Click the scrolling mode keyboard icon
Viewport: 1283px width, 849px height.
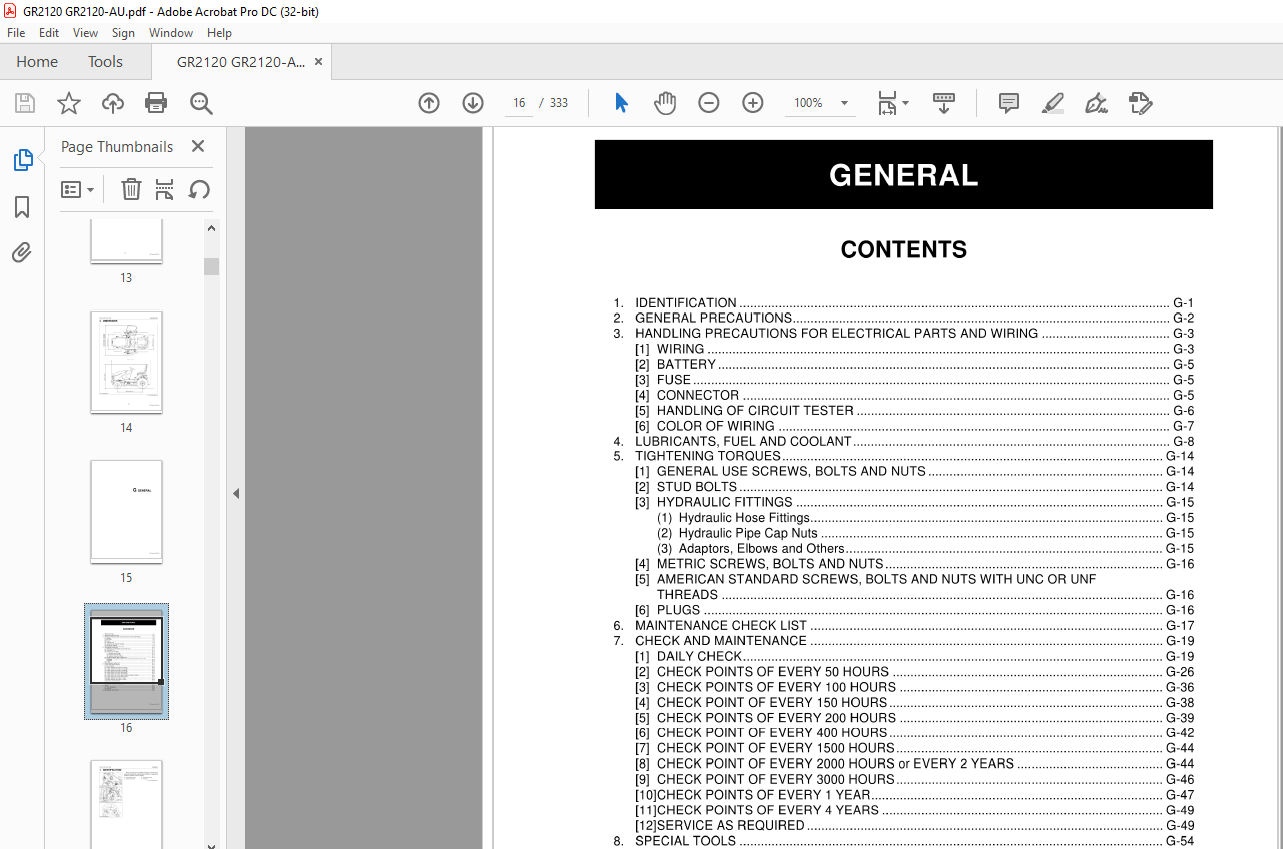coord(944,103)
